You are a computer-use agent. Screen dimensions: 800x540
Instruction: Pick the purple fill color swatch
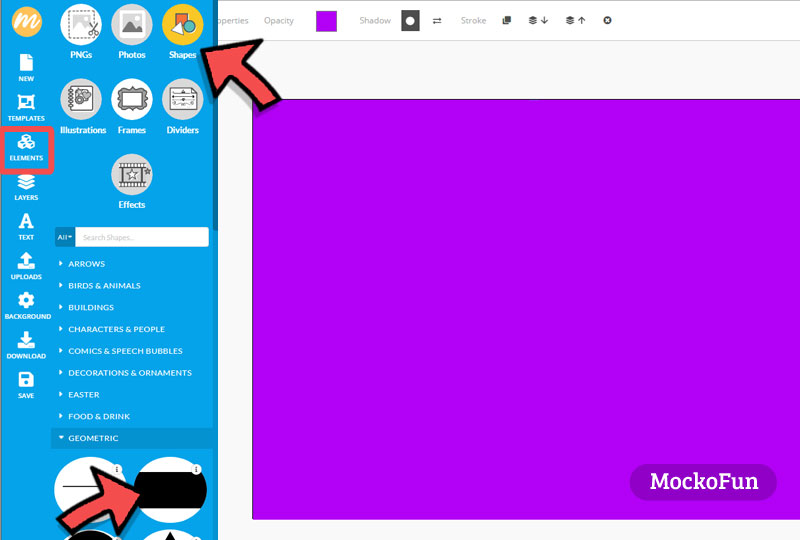click(327, 21)
